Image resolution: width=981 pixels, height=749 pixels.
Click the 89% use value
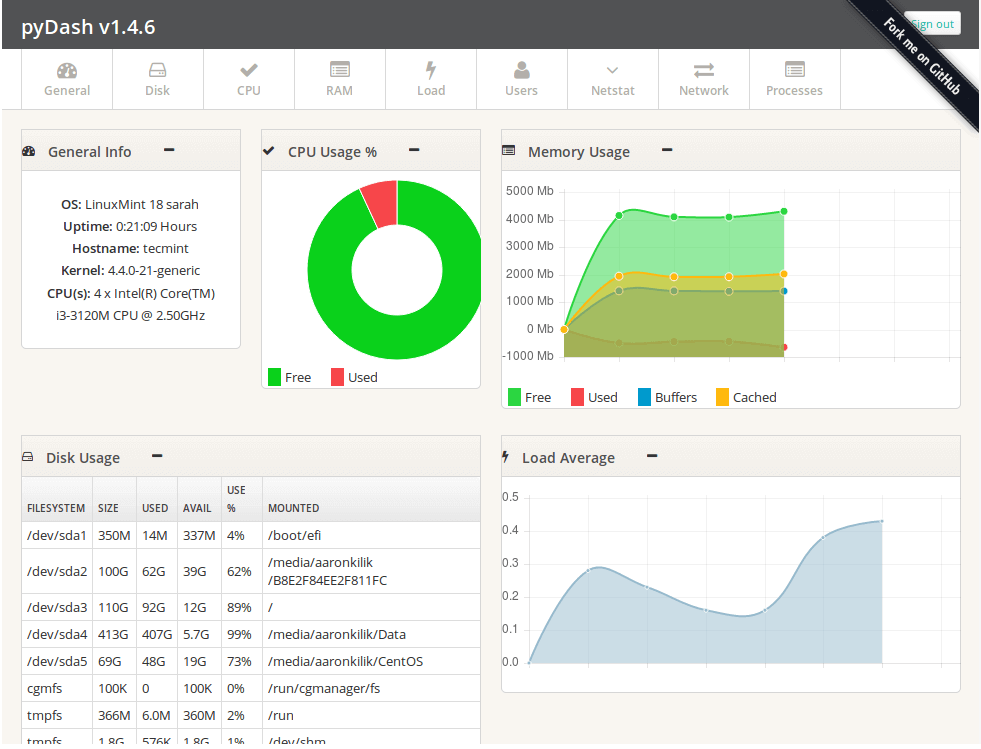point(239,608)
